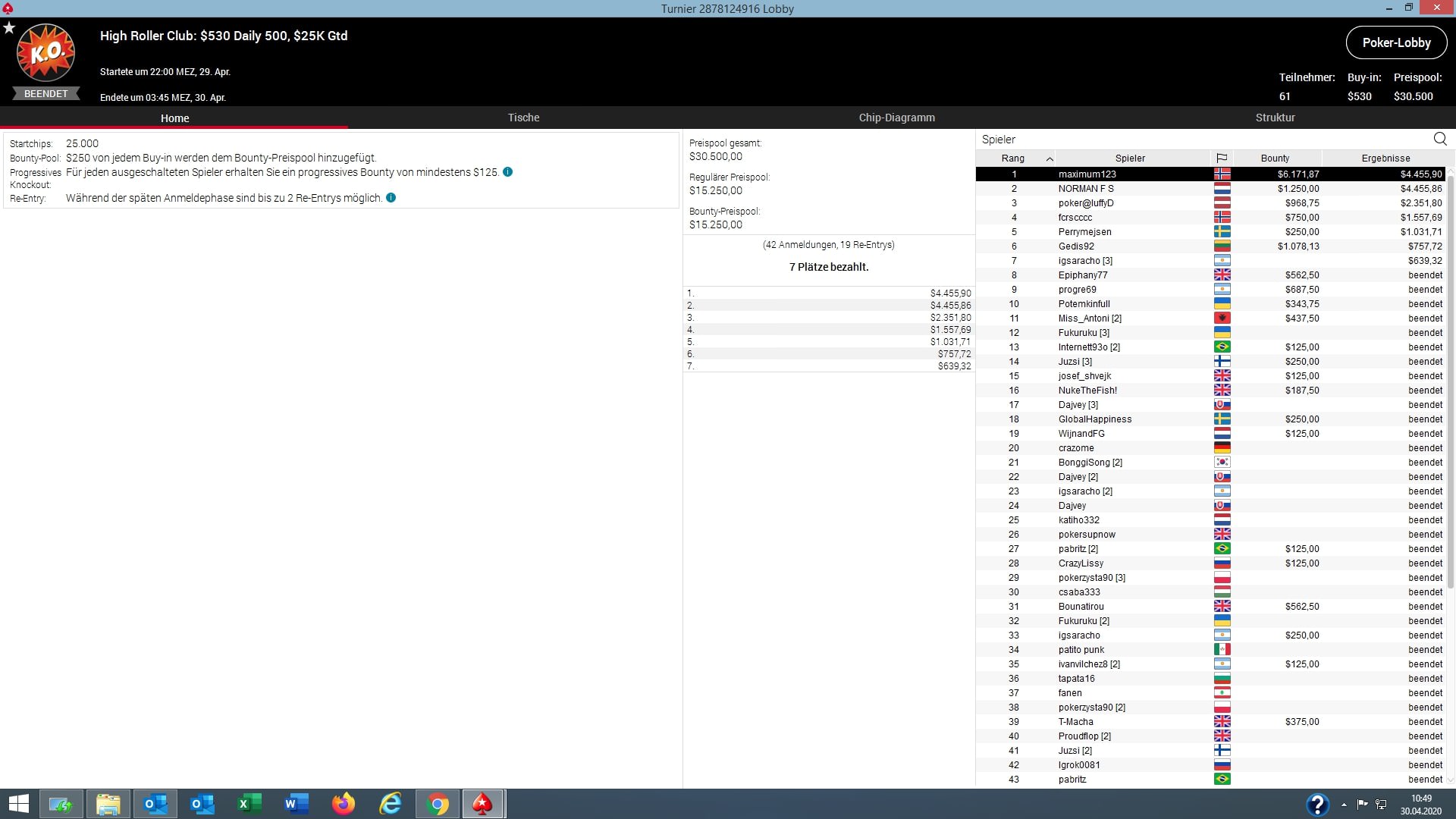The height and width of the screenshot is (819, 1456).
Task: Click the flag column header icon
Action: click(1222, 158)
